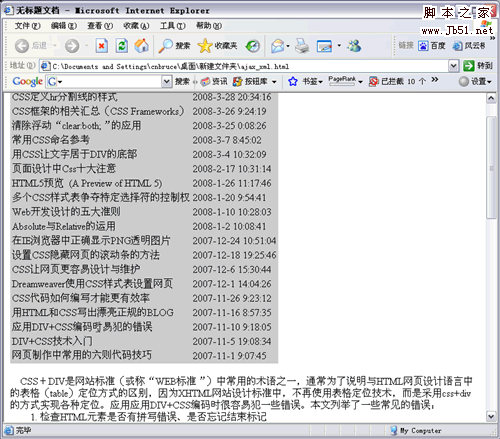500x439 pixels.
Task: Open the History icon in toolbar
Action: [253, 46]
